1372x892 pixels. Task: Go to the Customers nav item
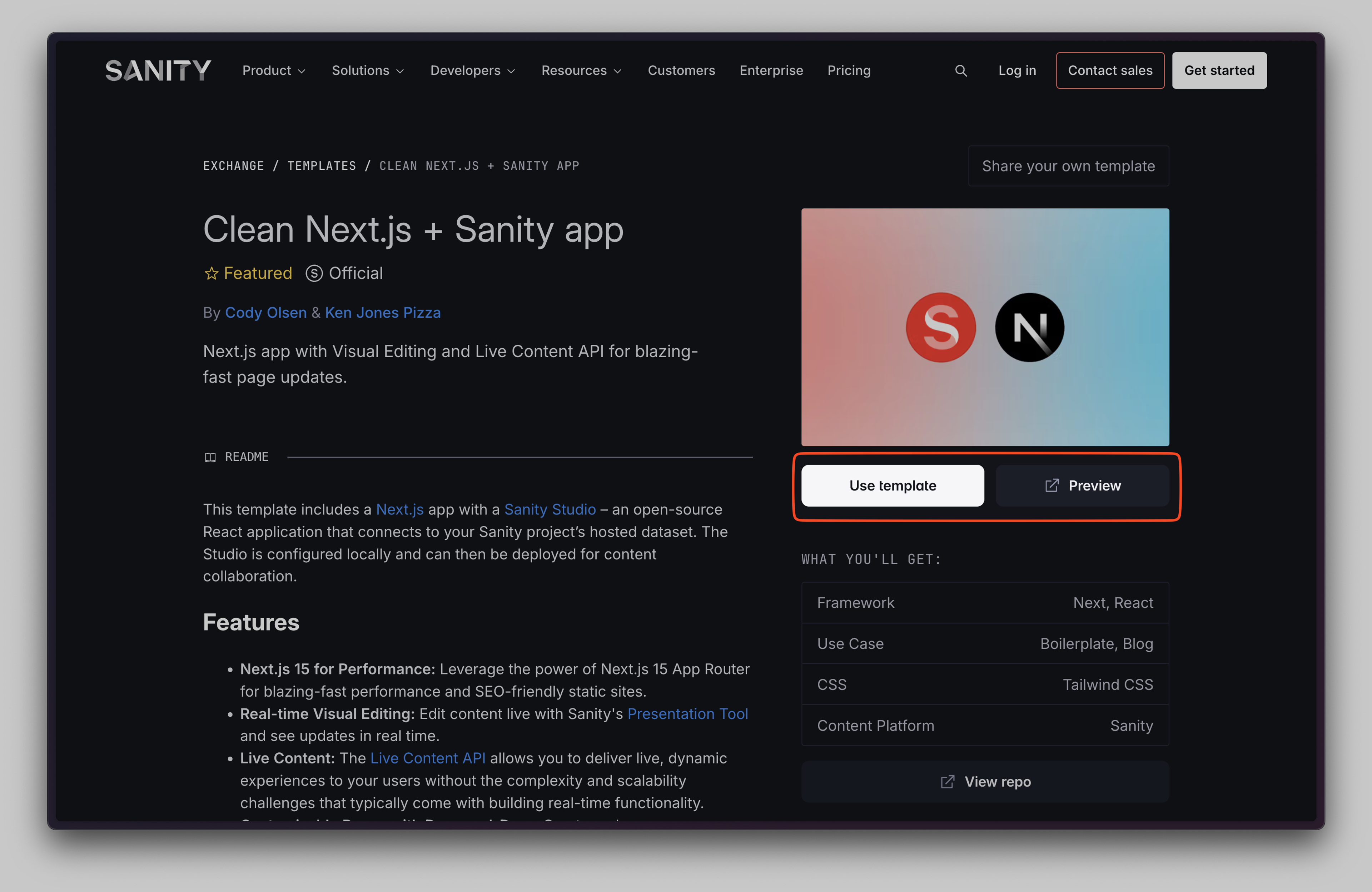(681, 71)
